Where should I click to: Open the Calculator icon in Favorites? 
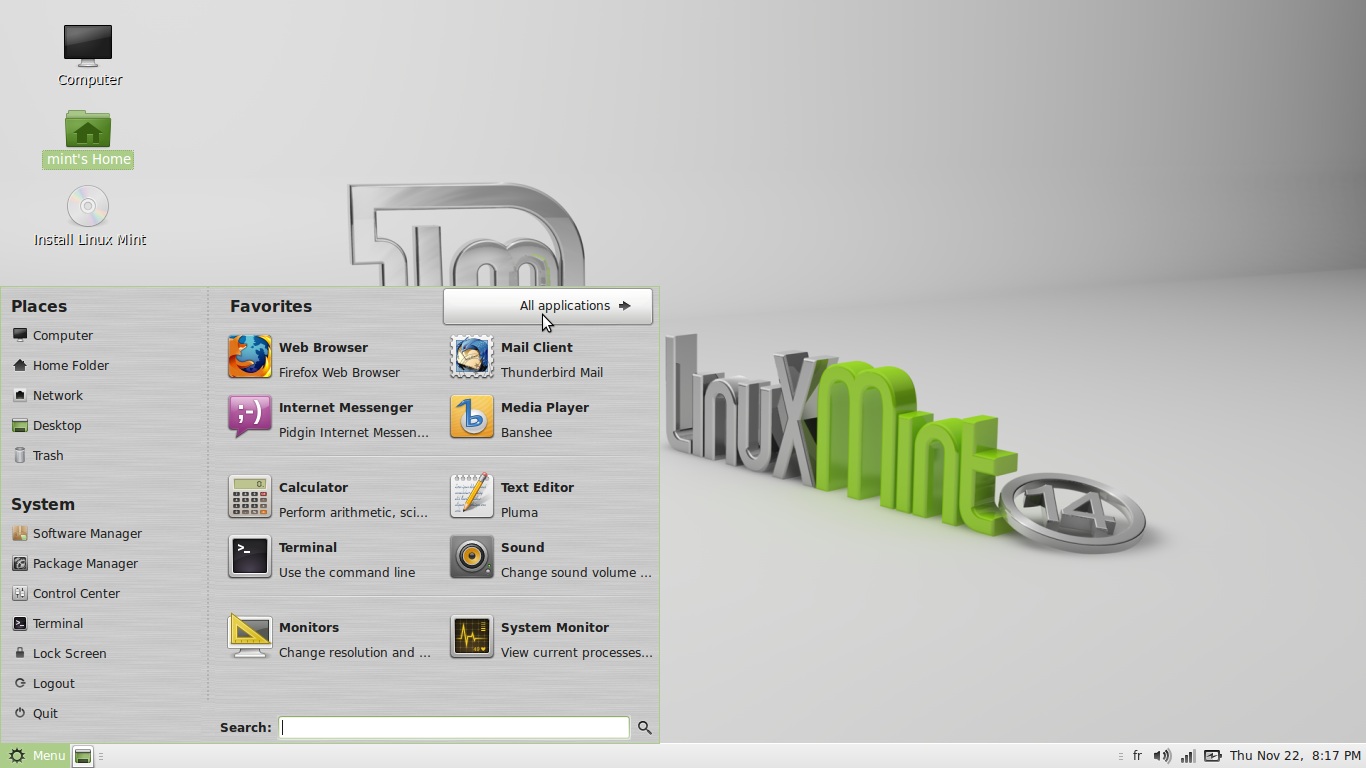pyautogui.click(x=250, y=498)
